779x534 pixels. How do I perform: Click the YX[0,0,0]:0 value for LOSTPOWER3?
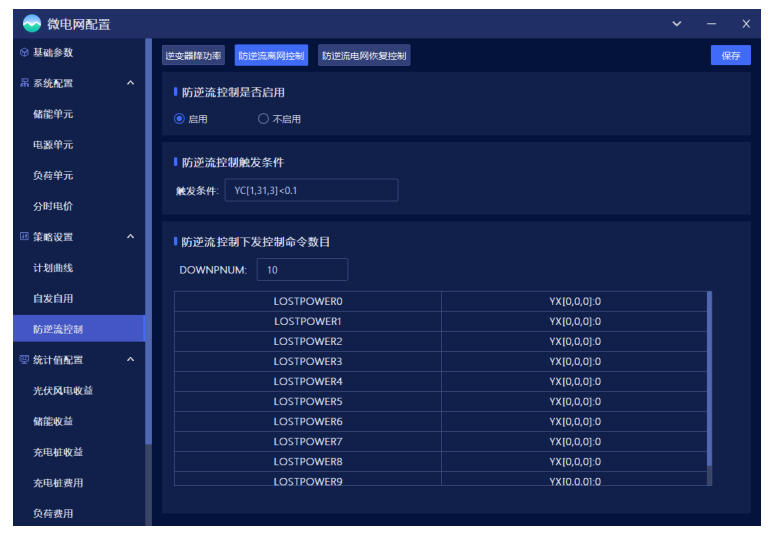[x=575, y=362]
